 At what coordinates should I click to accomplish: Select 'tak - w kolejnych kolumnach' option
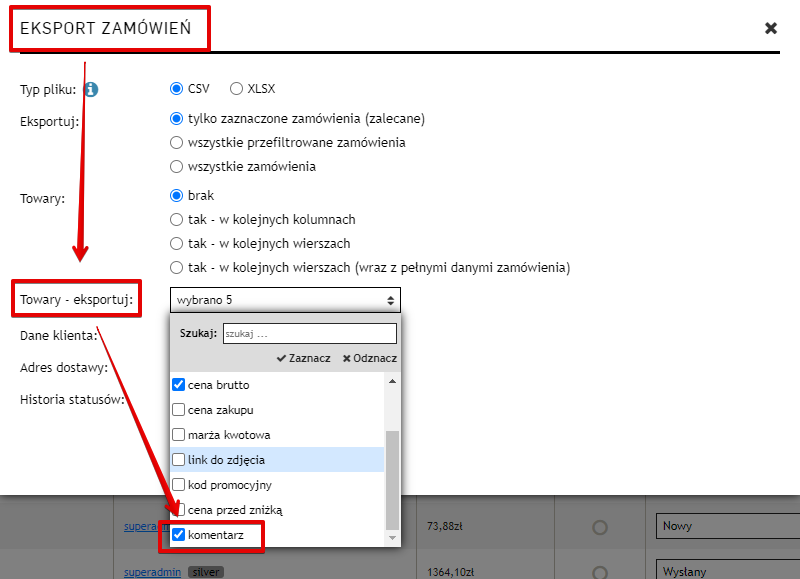coord(177,219)
